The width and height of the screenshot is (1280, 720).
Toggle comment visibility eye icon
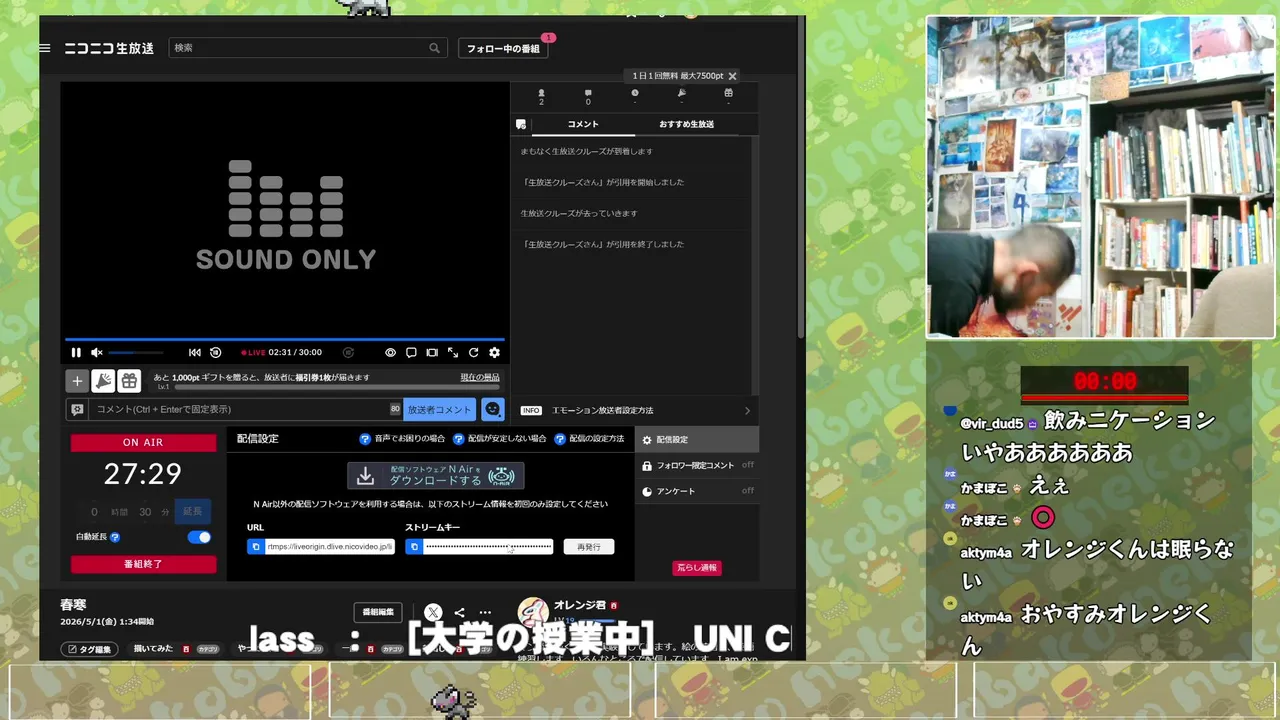coord(390,352)
